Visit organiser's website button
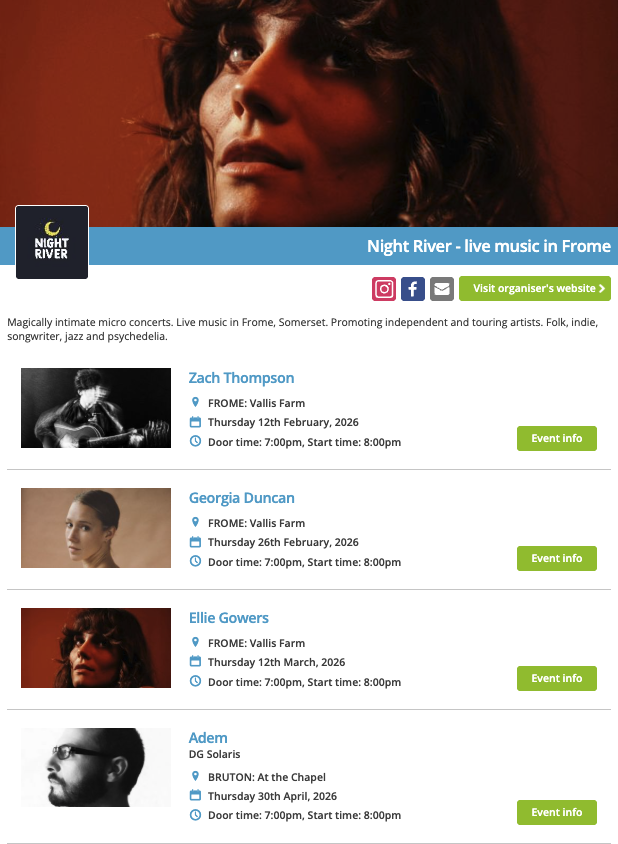The height and width of the screenshot is (844, 618). [x=535, y=289]
